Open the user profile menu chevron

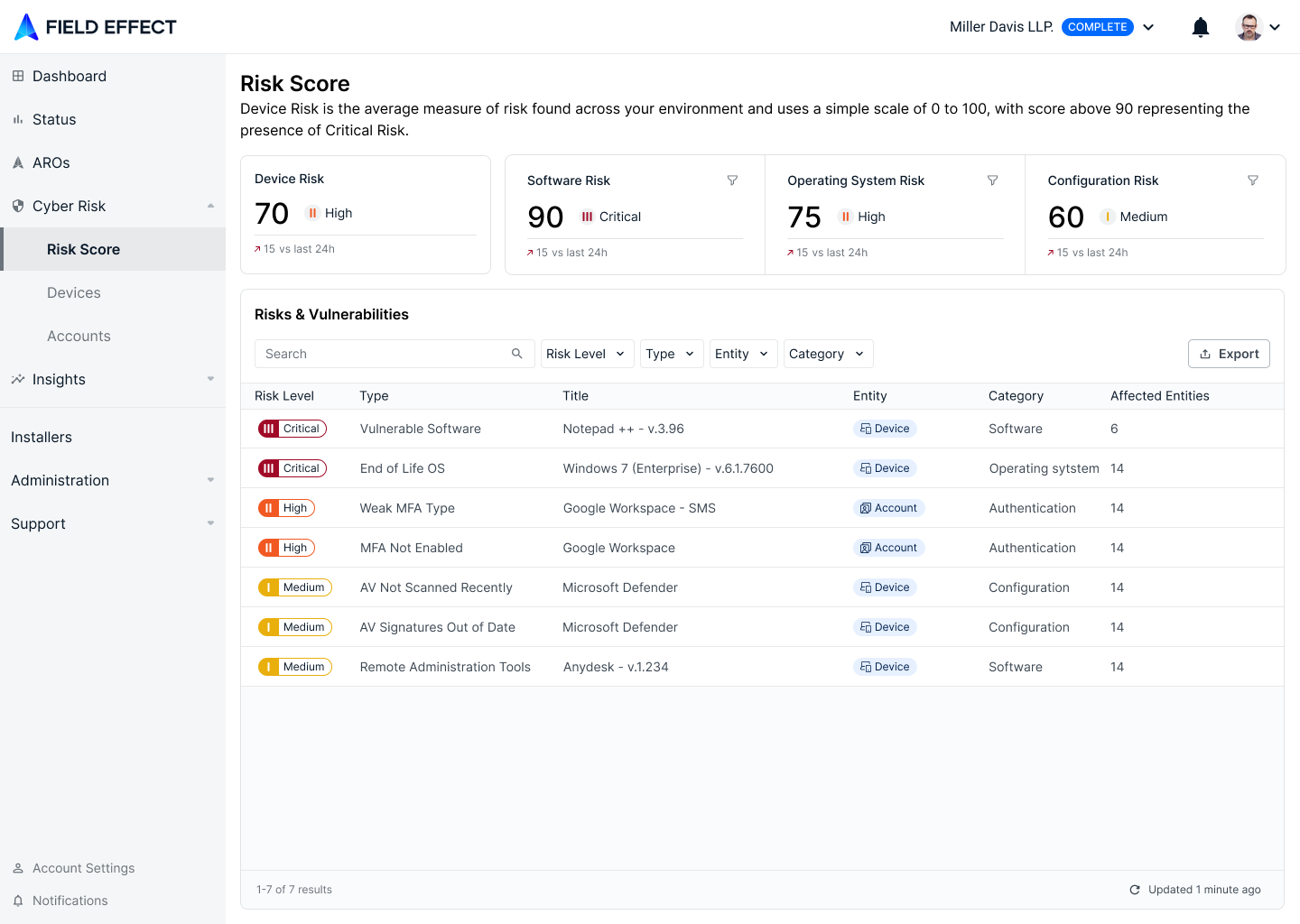(1275, 27)
